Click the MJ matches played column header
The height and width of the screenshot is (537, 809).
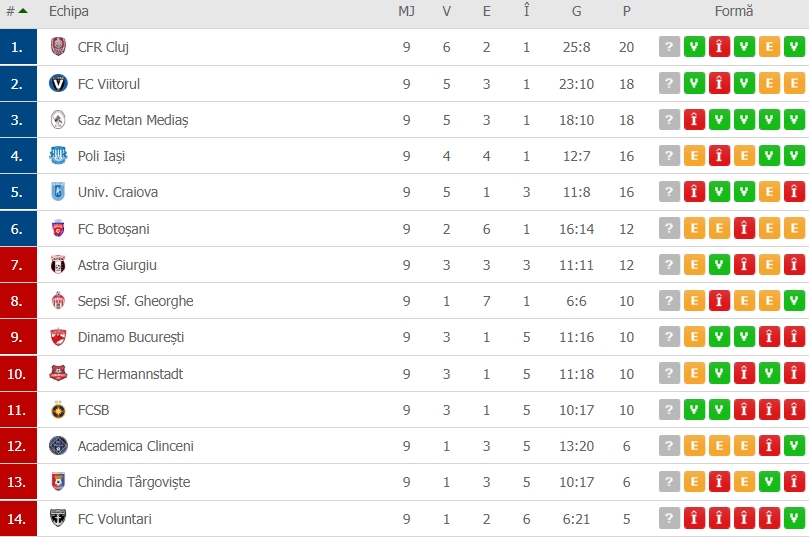406,12
